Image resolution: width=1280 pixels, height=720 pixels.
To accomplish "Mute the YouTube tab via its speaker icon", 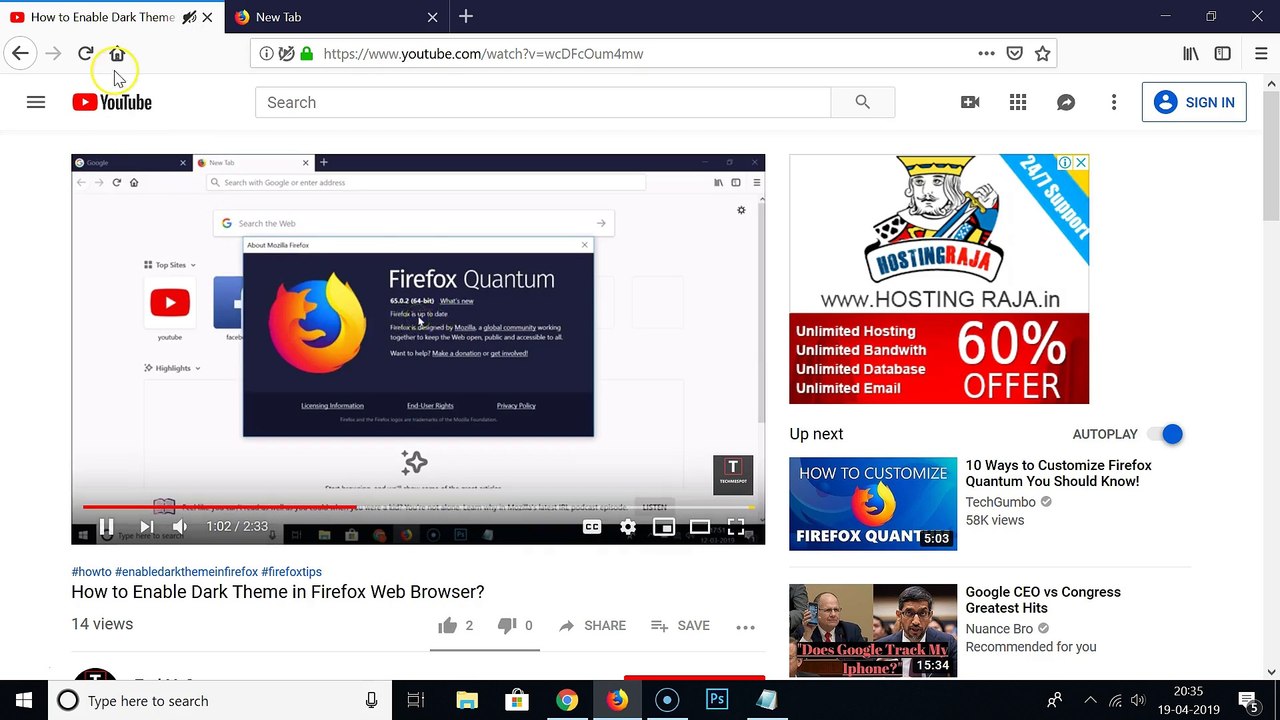I will coord(188,17).
